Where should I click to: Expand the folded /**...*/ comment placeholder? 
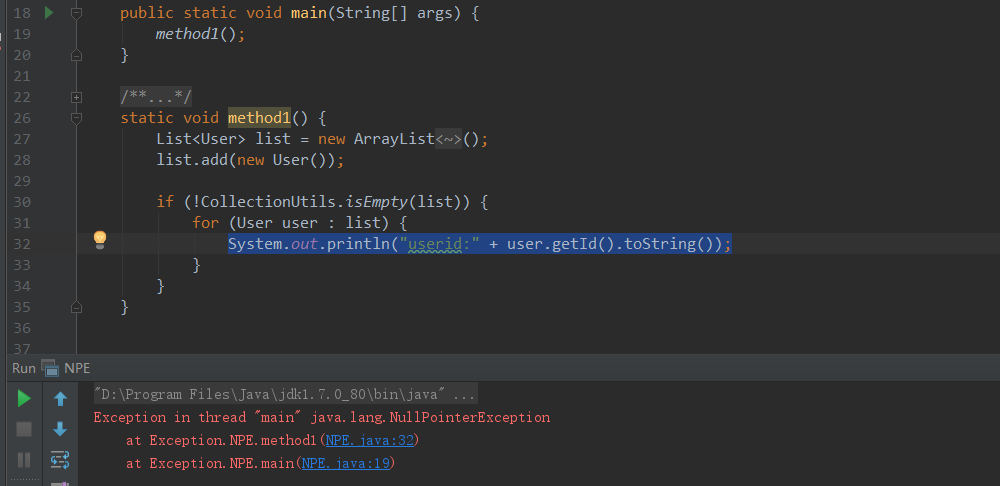pos(156,97)
